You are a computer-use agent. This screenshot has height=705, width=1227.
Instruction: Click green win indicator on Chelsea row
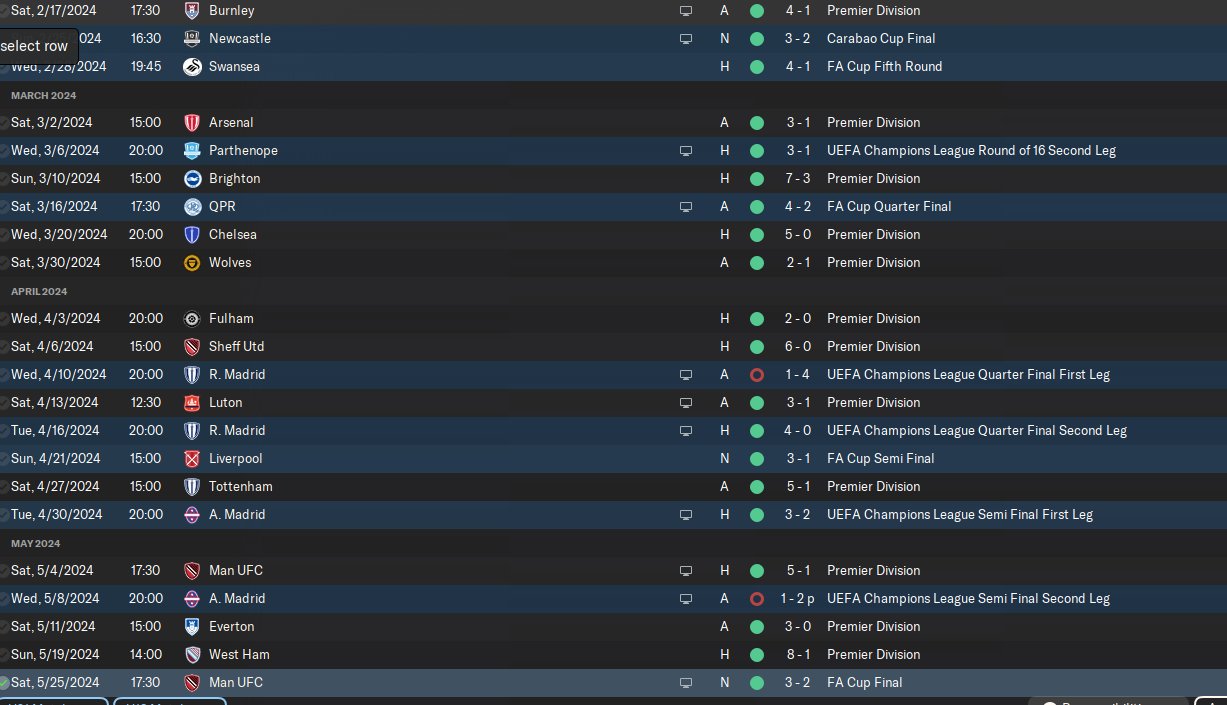click(x=757, y=235)
